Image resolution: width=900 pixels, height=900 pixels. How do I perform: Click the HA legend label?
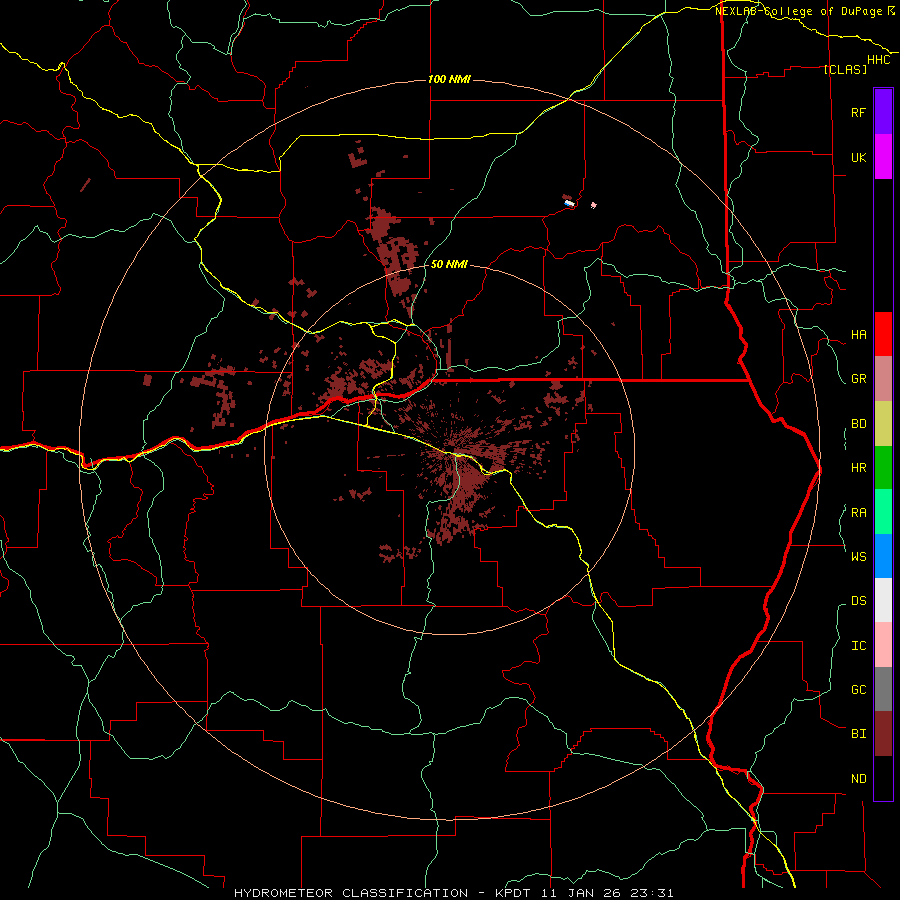[x=858, y=335]
